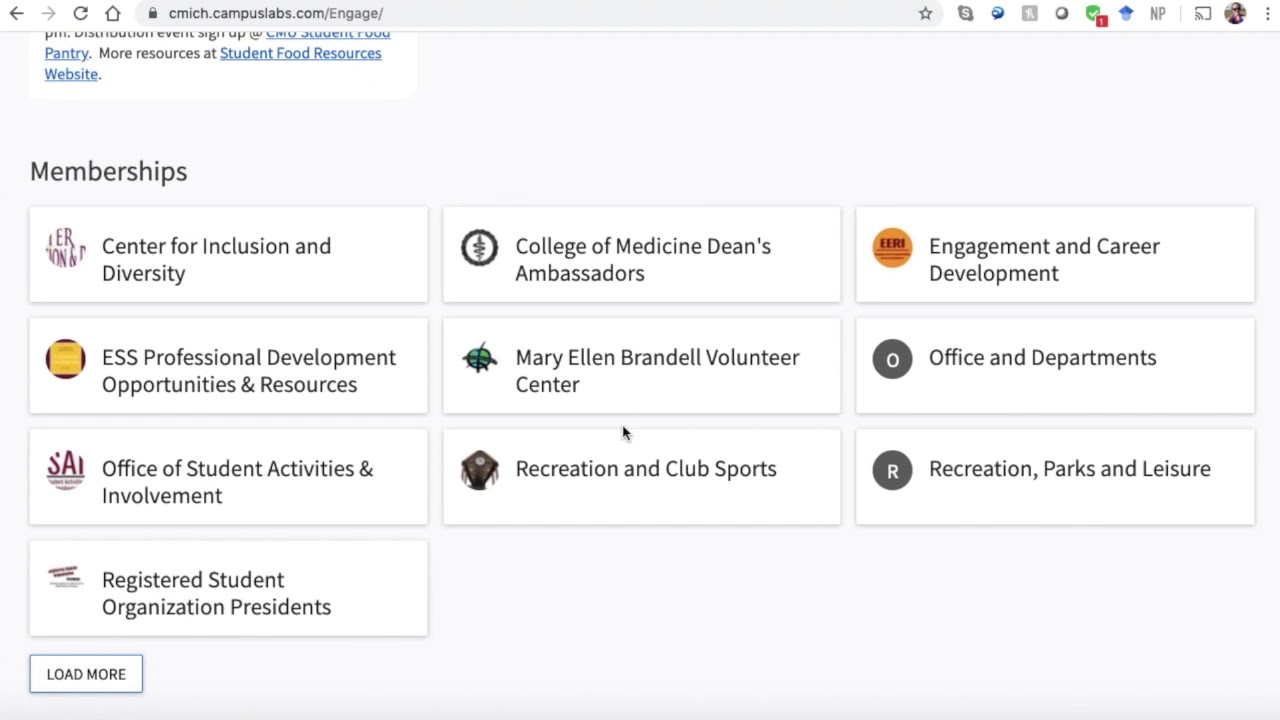This screenshot has width=1280, height=720.
Task: Open the blue graduation cap extension
Action: pyautogui.click(x=1126, y=13)
